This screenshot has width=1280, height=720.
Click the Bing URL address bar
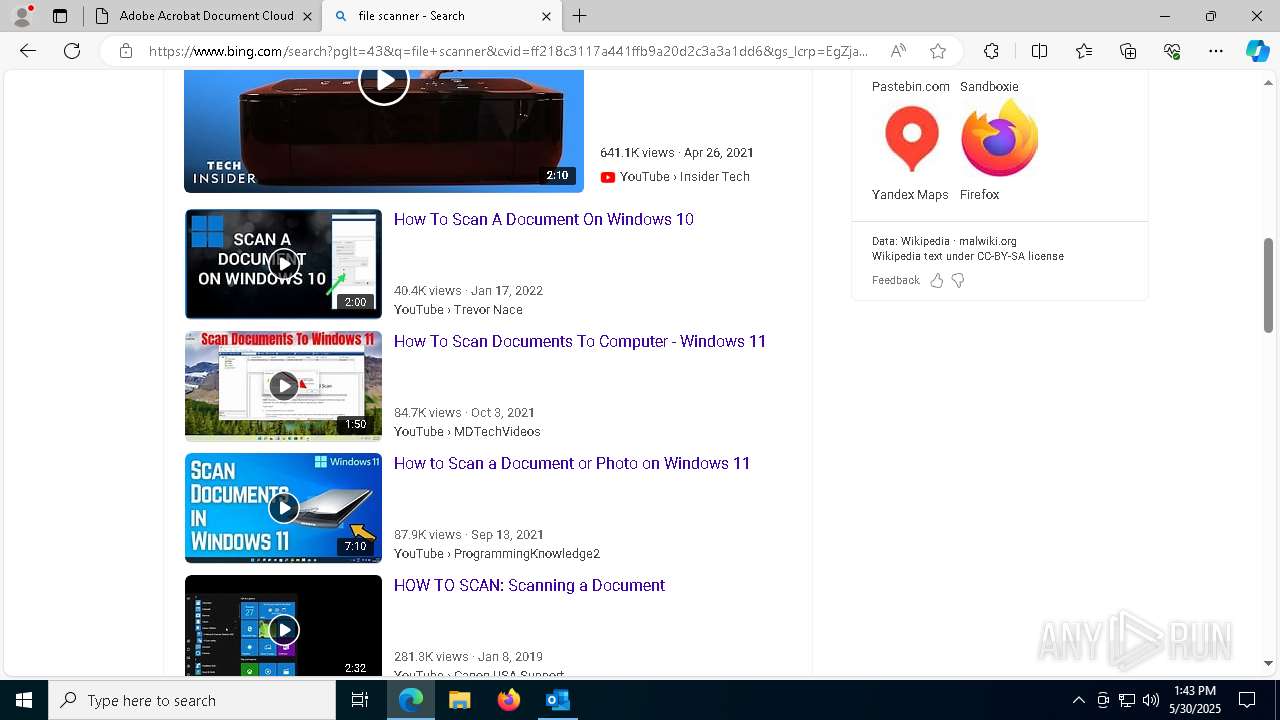pyautogui.click(x=508, y=51)
